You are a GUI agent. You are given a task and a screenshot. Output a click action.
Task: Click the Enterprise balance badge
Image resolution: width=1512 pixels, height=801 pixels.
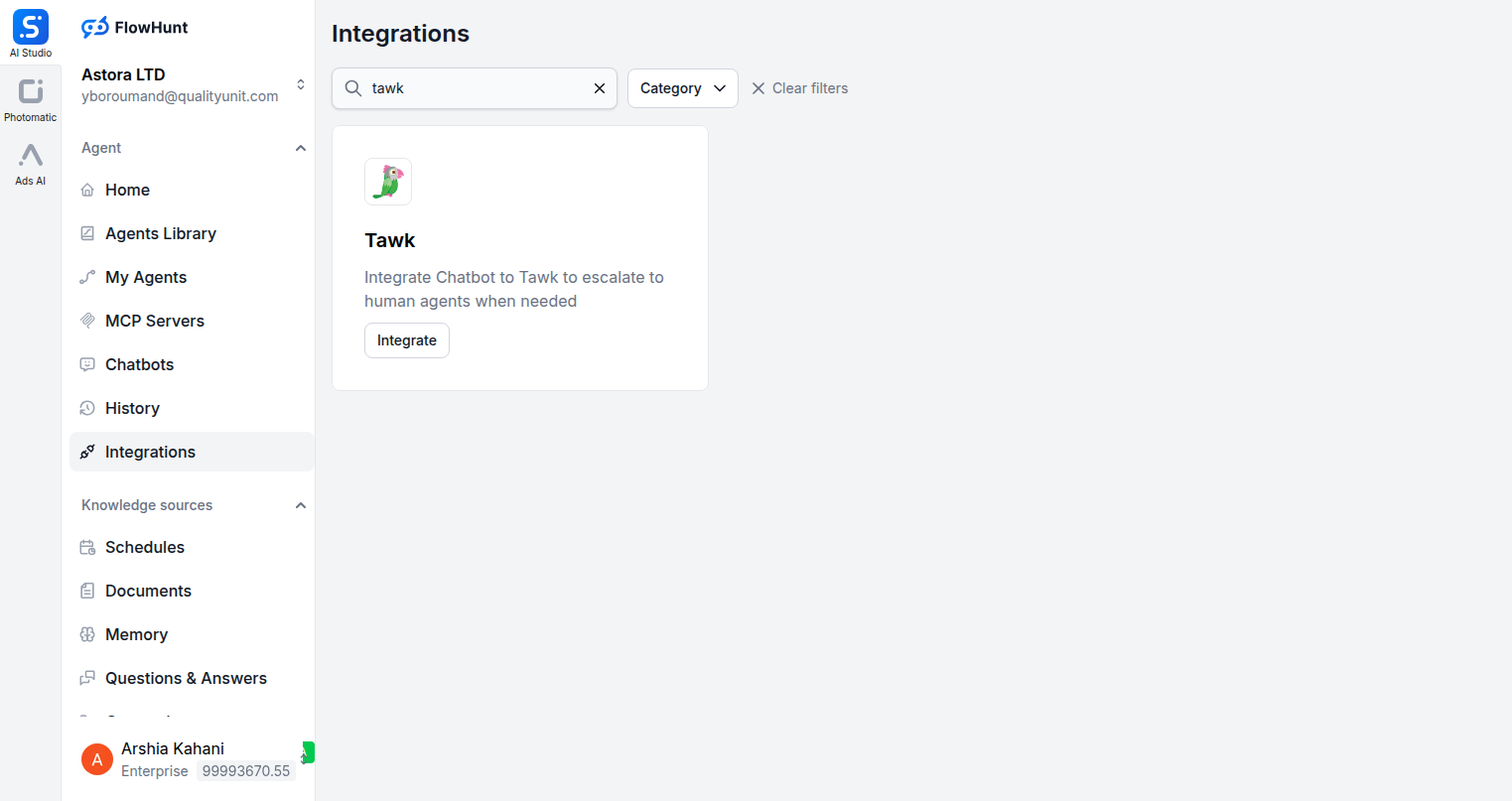[x=246, y=770]
